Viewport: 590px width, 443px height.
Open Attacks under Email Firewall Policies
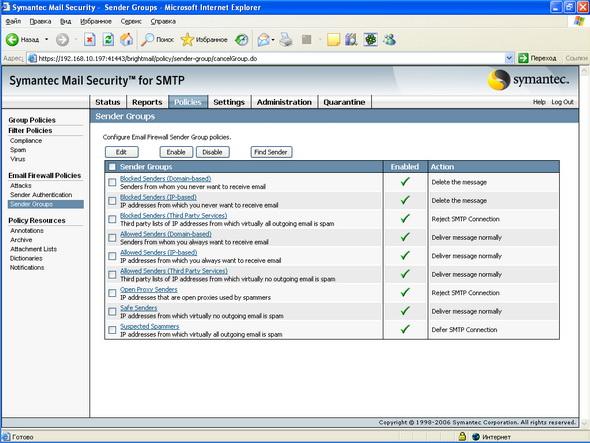[21, 186]
